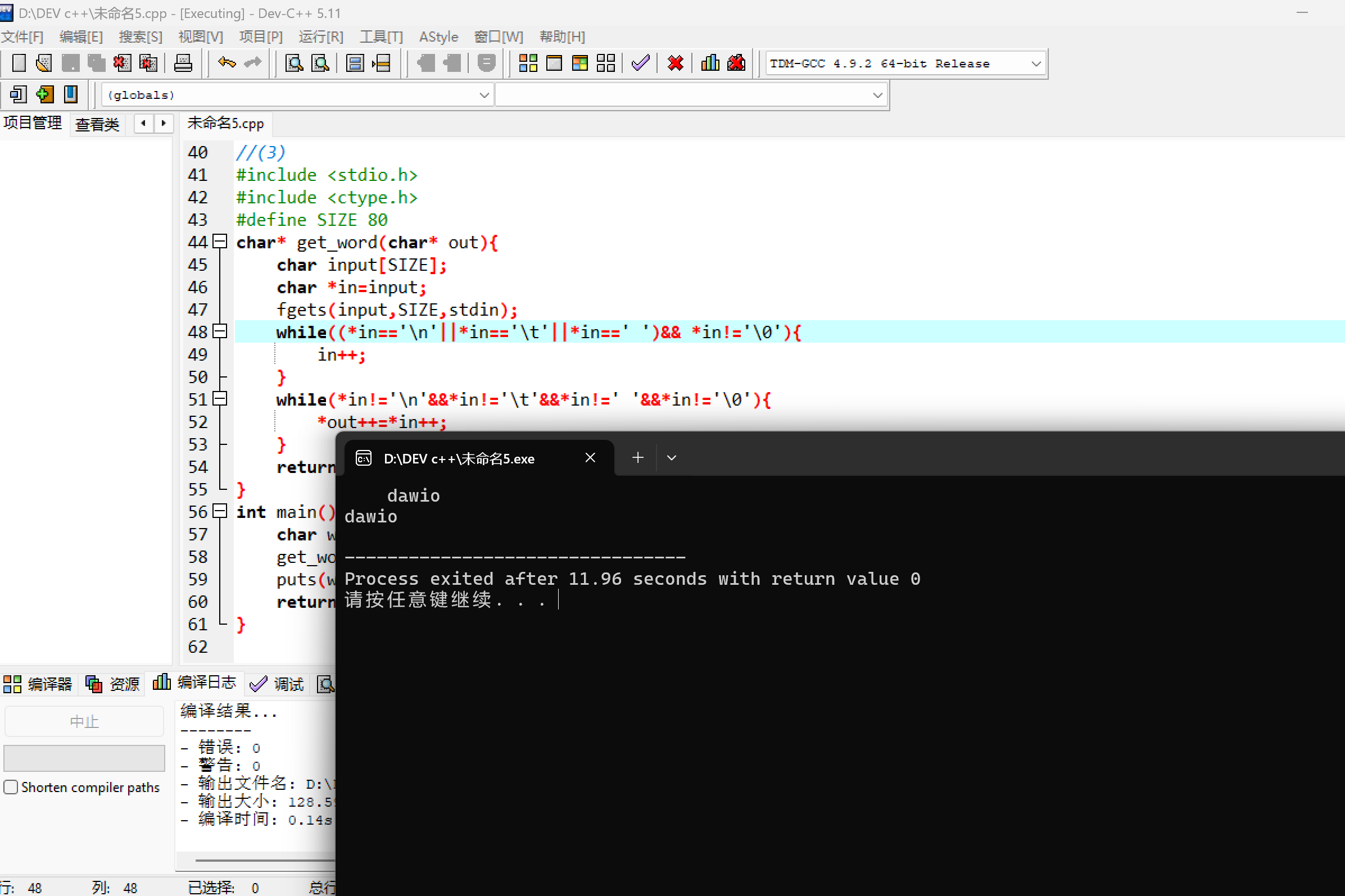Enable Shorten compiler paths checkbox
The image size is (1345, 896).
tap(11, 787)
